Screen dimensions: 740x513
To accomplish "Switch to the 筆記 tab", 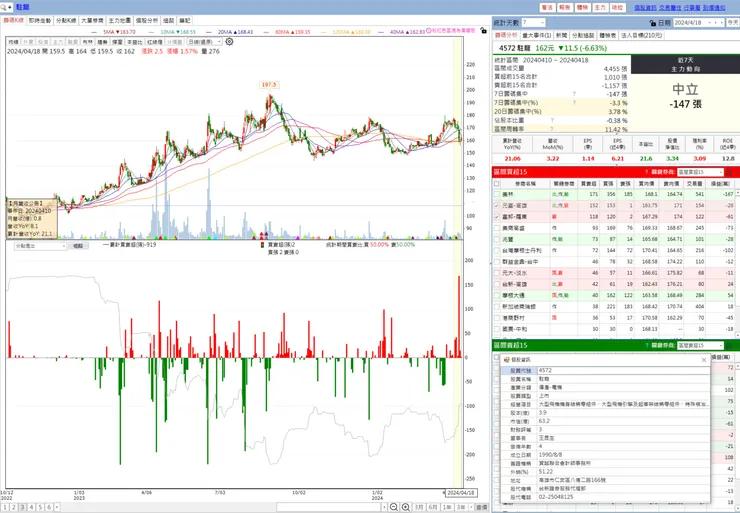I will 185,21.
